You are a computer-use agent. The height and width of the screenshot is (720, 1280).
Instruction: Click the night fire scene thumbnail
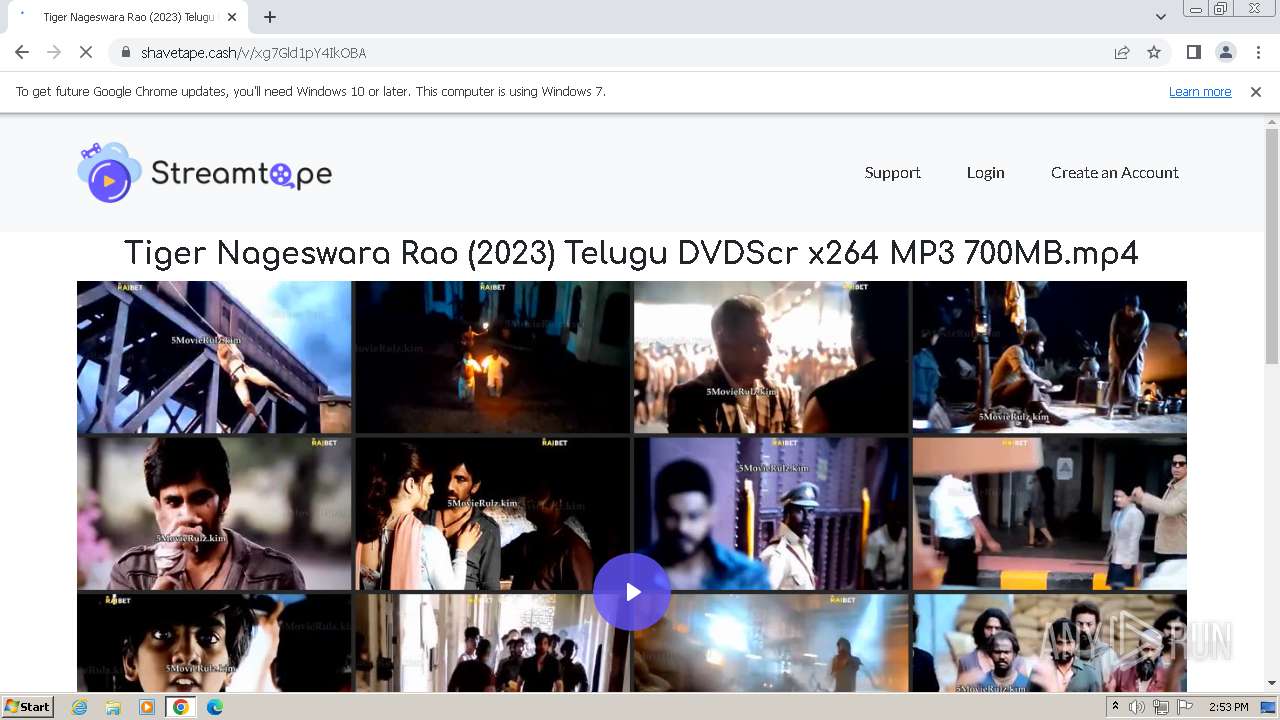tap(492, 357)
